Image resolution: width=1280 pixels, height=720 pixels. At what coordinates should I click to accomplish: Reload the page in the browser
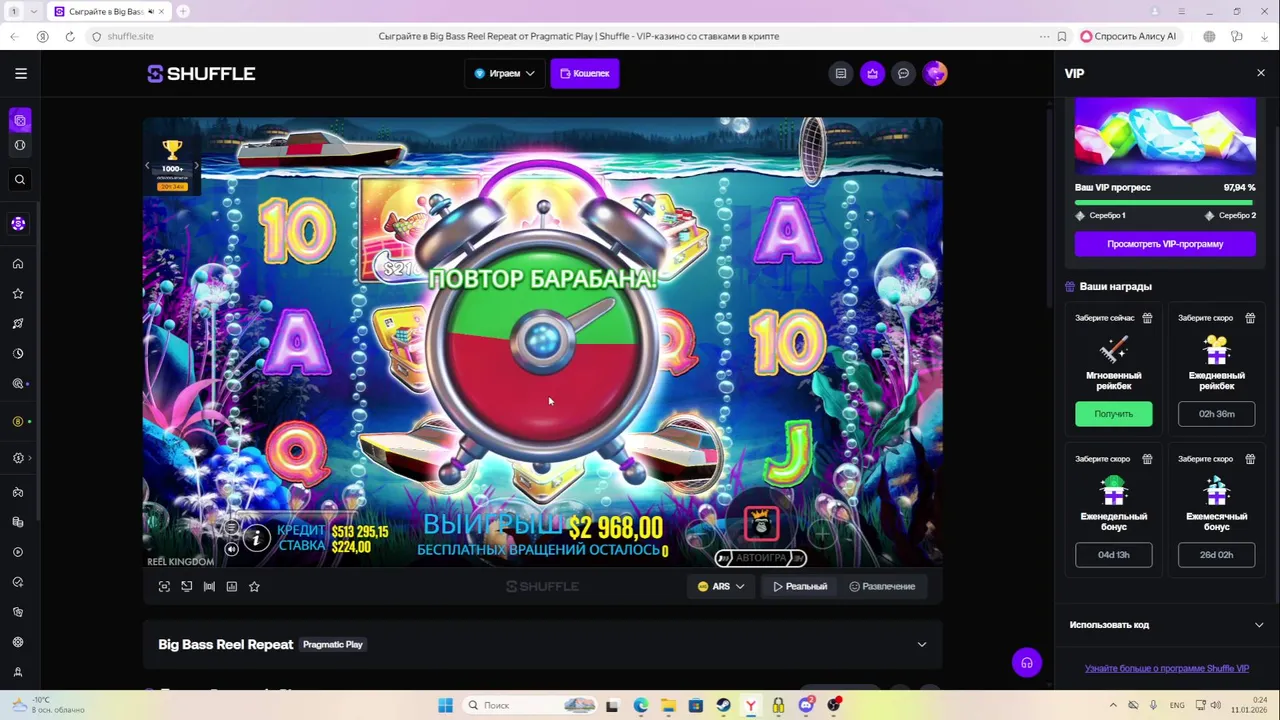70,36
